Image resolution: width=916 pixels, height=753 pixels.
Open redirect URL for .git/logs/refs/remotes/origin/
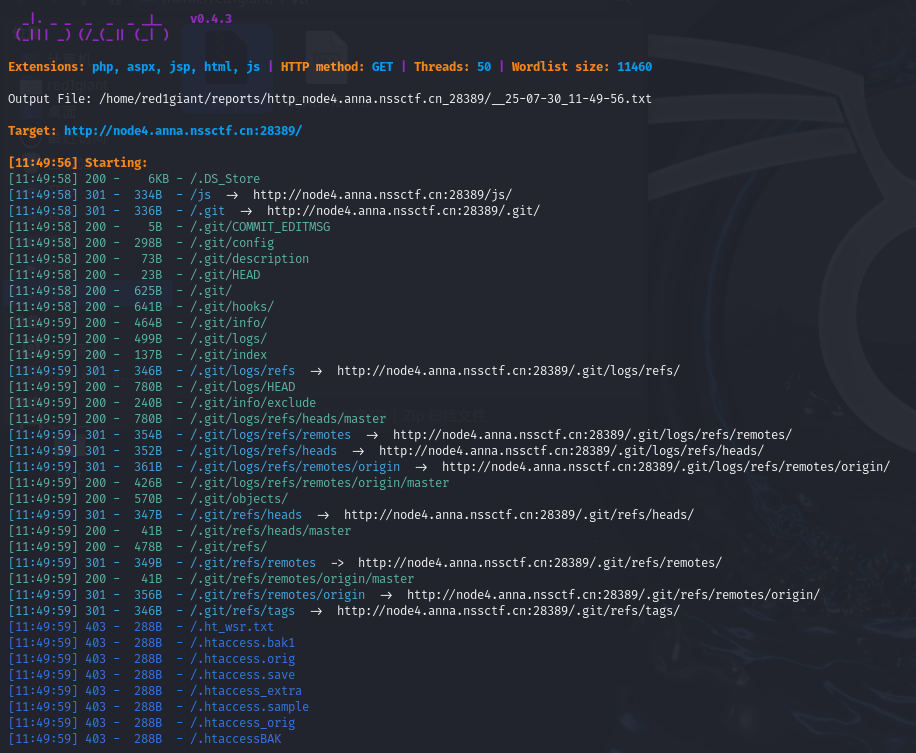[665, 467]
